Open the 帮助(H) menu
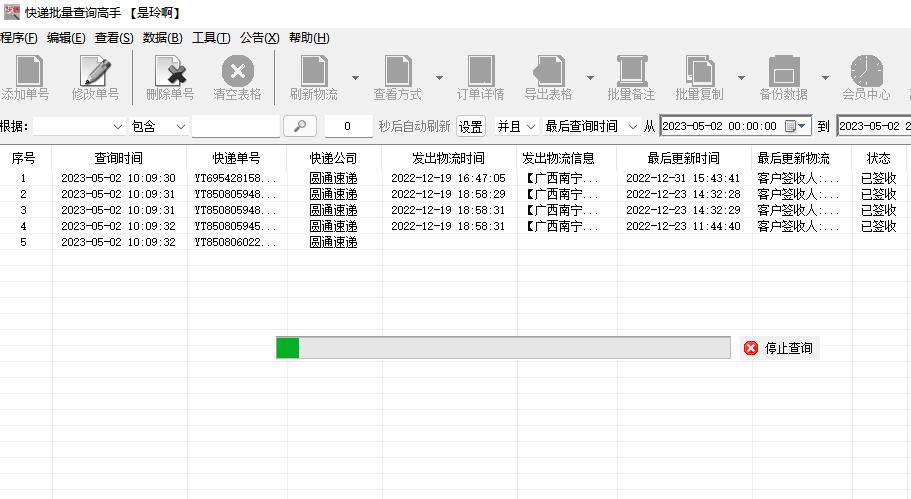Viewport: 911px width, 499px height. pyautogui.click(x=309, y=38)
